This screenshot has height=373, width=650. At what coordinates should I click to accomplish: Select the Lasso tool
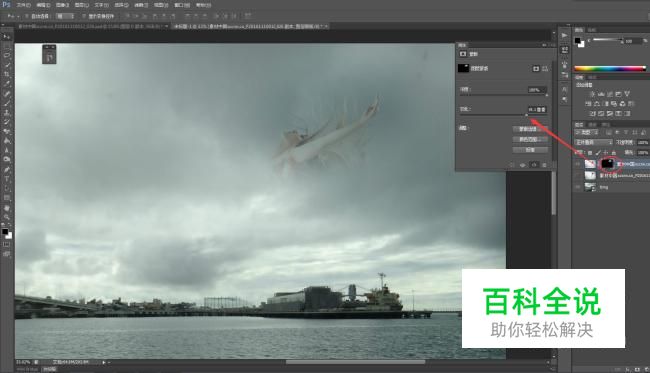(7, 55)
